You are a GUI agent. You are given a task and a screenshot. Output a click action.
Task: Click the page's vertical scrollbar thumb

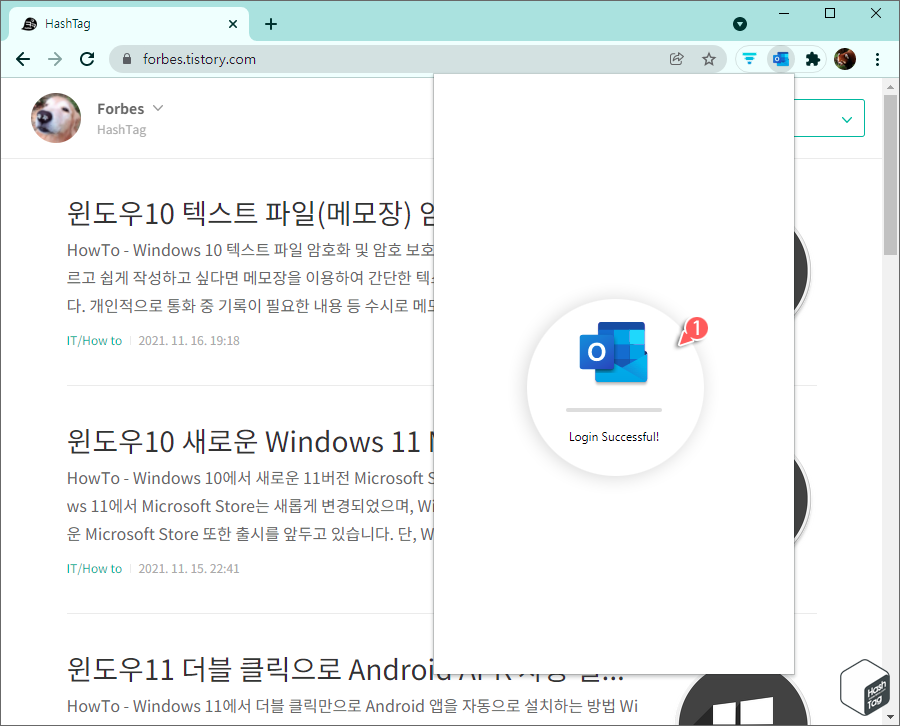coord(890,175)
